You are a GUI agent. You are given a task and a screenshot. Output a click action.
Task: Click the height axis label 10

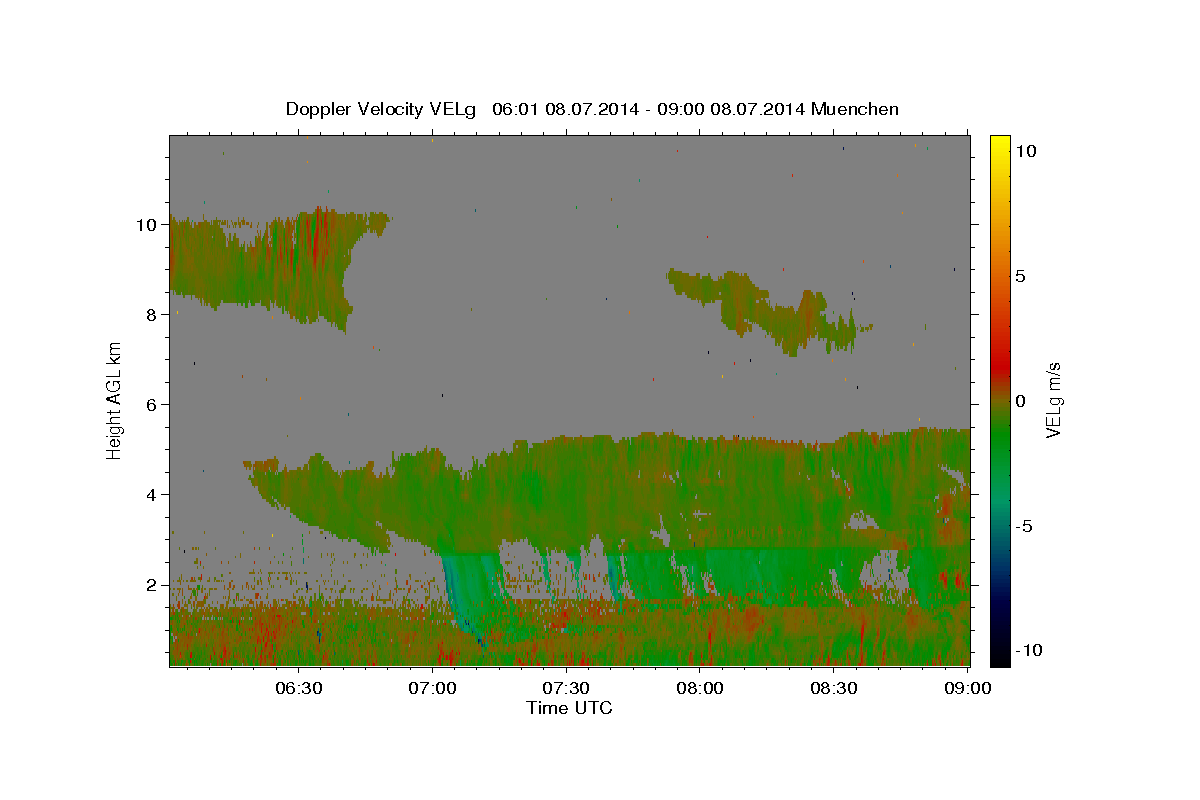click(147, 225)
